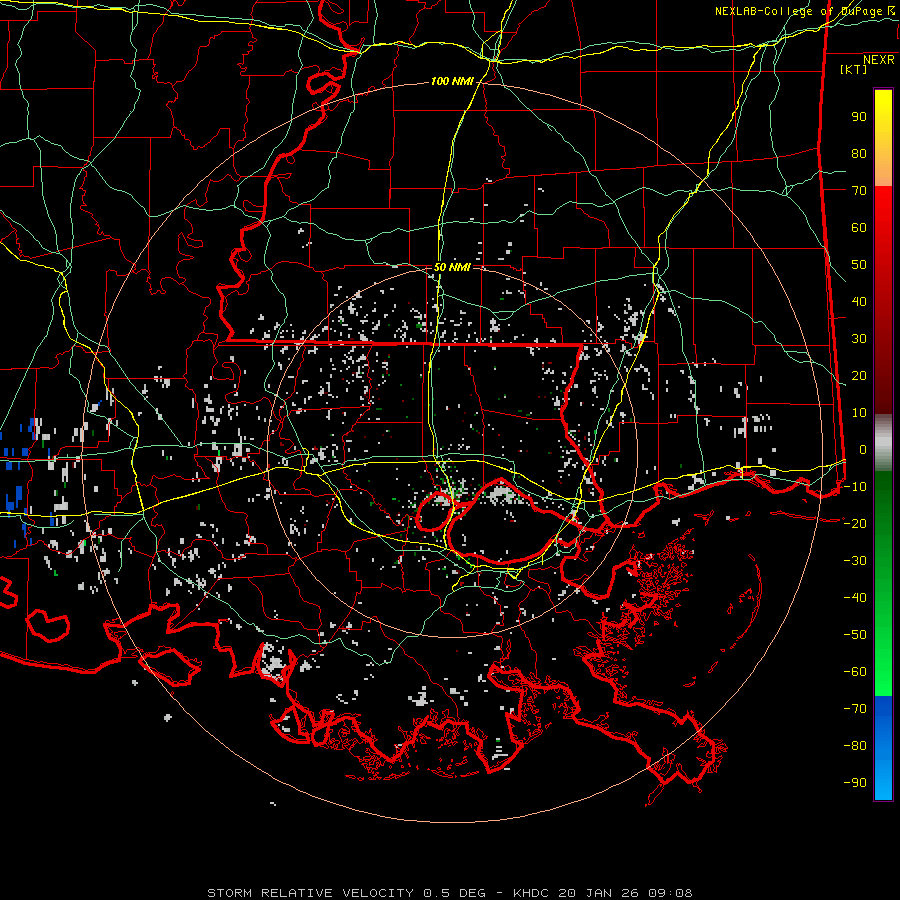Select the -40 value on the velocity scale
900x900 pixels.
[855, 598]
